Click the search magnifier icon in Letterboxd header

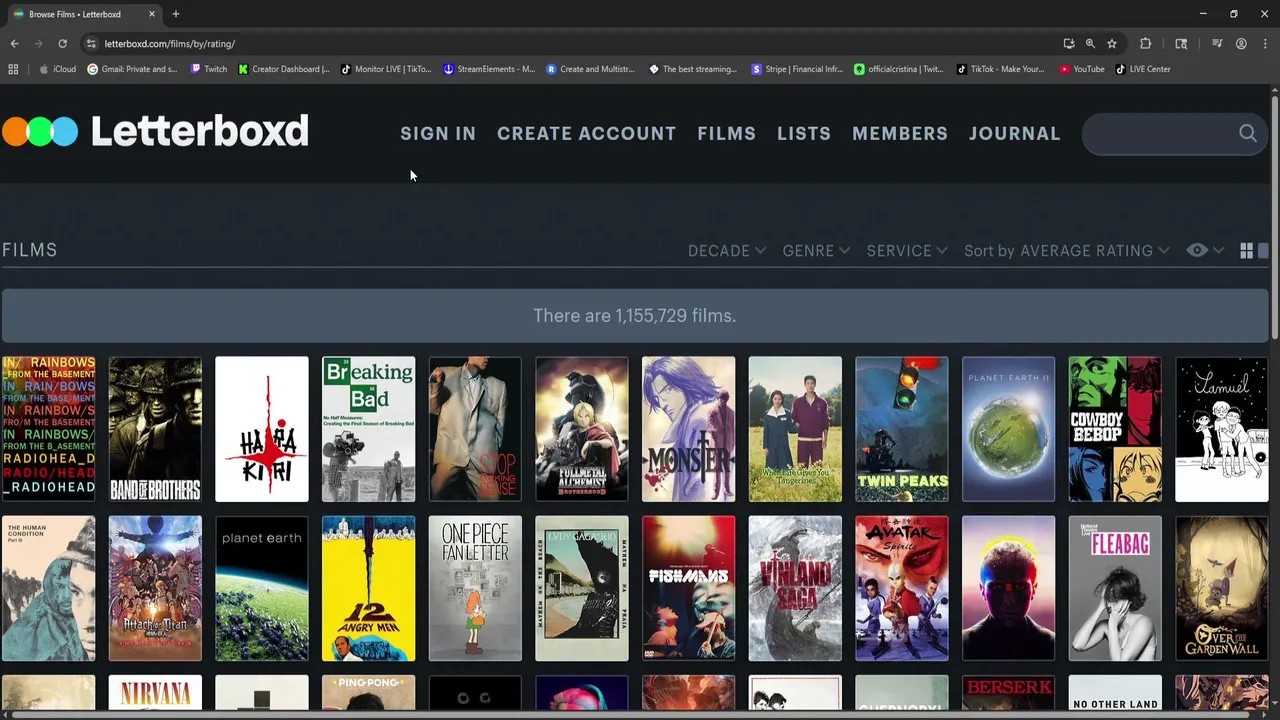coord(1248,133)
